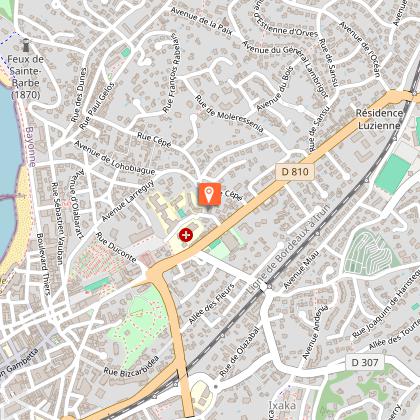Click the Ligne de Bordeaux à Irun label
The image size is (420, 420).
(288, 248)
